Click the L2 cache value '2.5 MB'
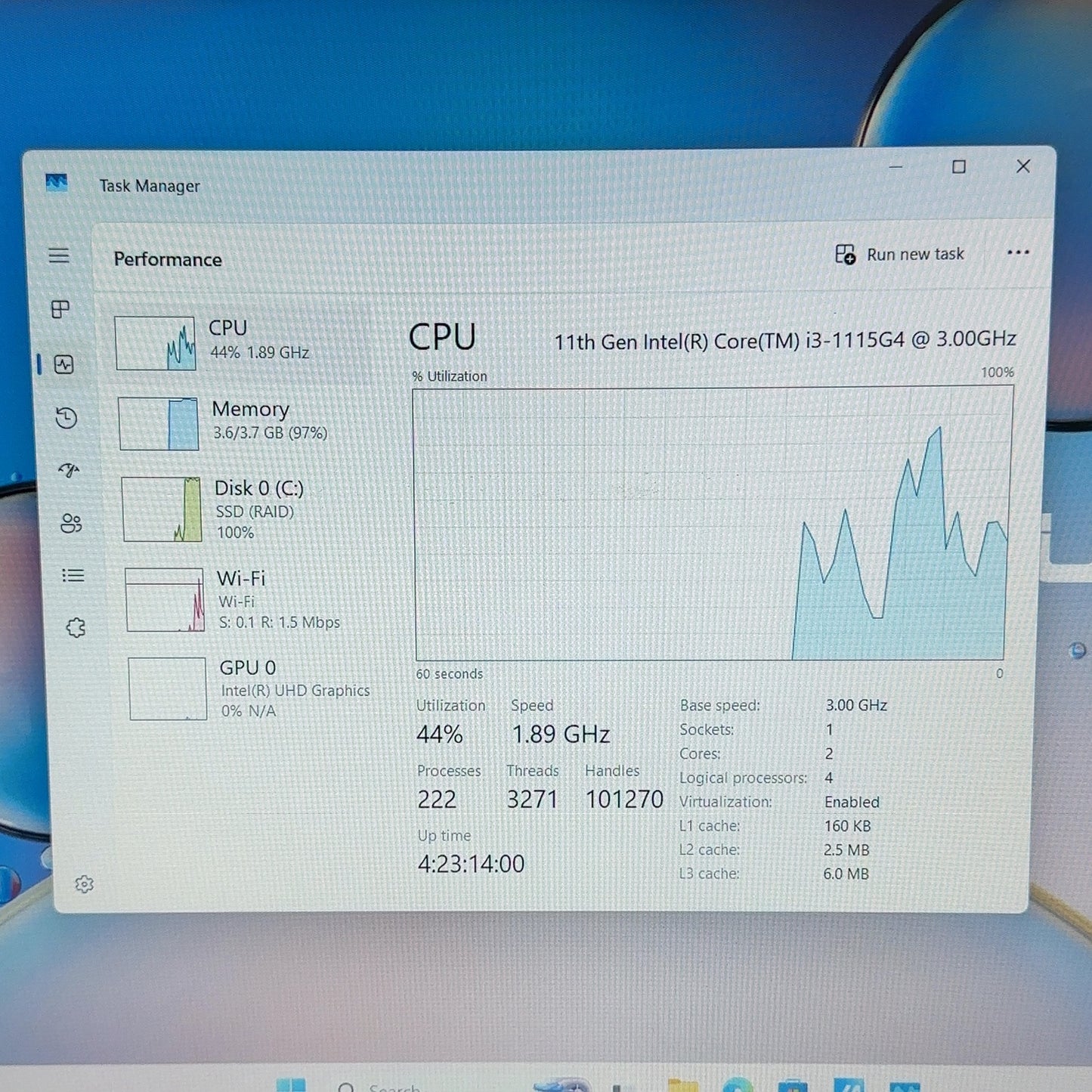Viewport: 1092px width, 1092px height. (x=846, y=850)
